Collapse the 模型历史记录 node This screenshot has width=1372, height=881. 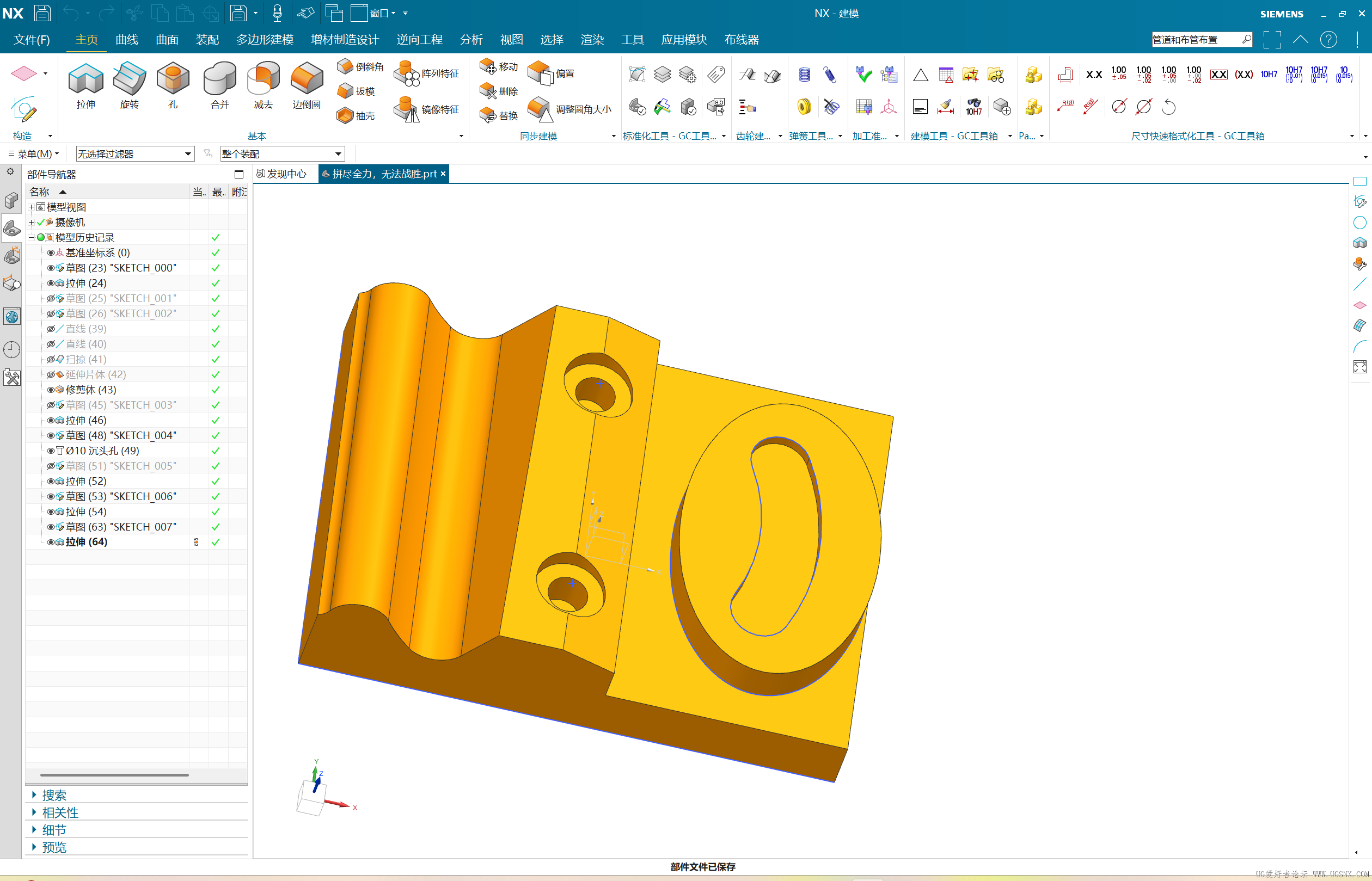[32, 237]
